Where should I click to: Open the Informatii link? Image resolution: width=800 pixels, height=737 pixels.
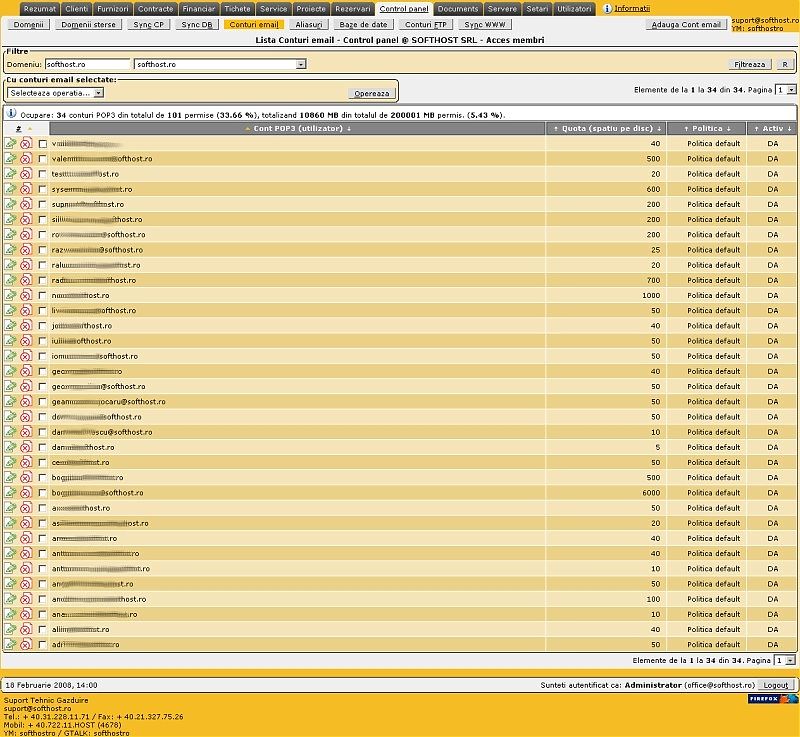pos(632,9)
